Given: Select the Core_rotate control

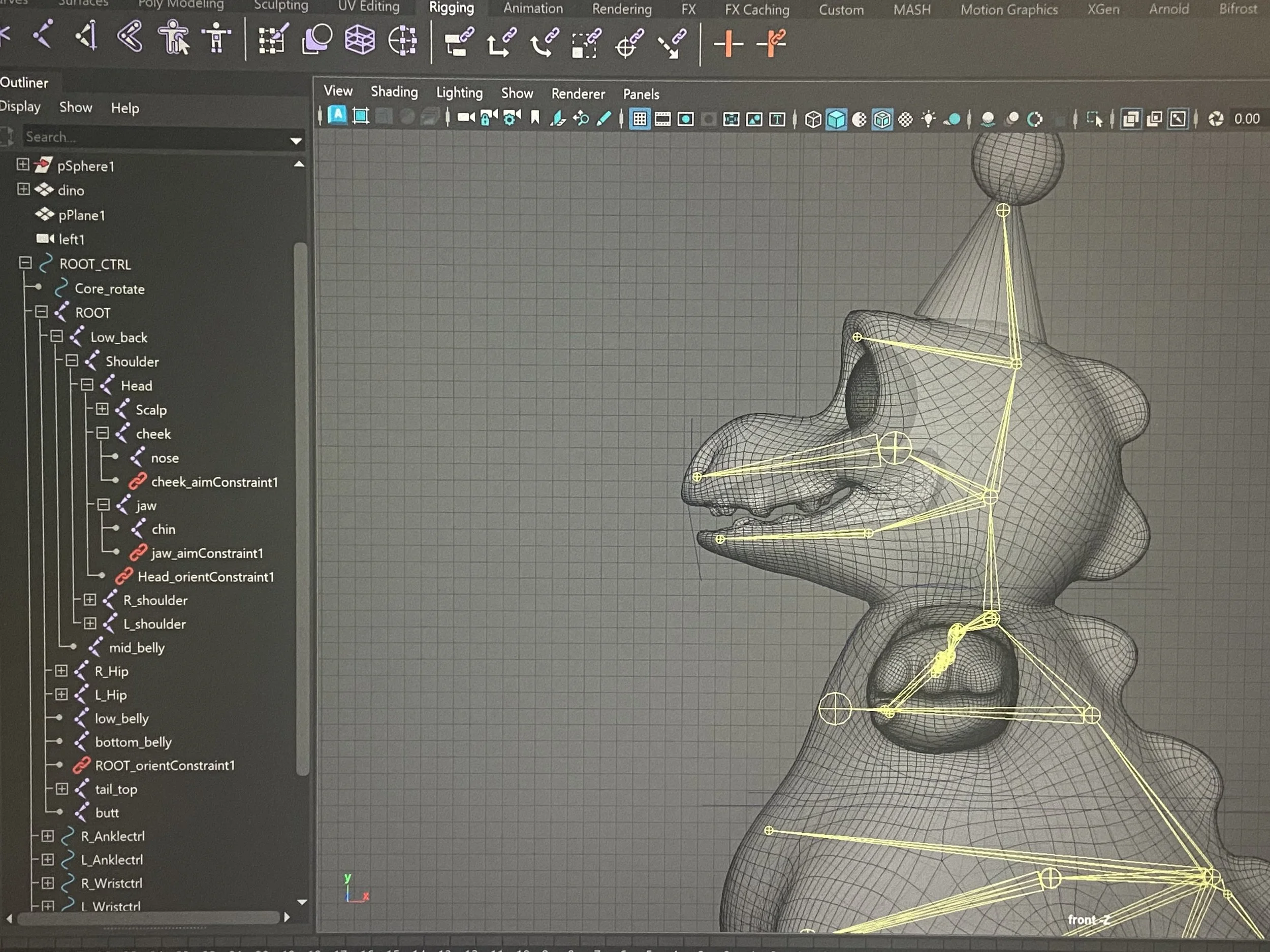Looking at the screenshot, I should click(x=109, y=288).
